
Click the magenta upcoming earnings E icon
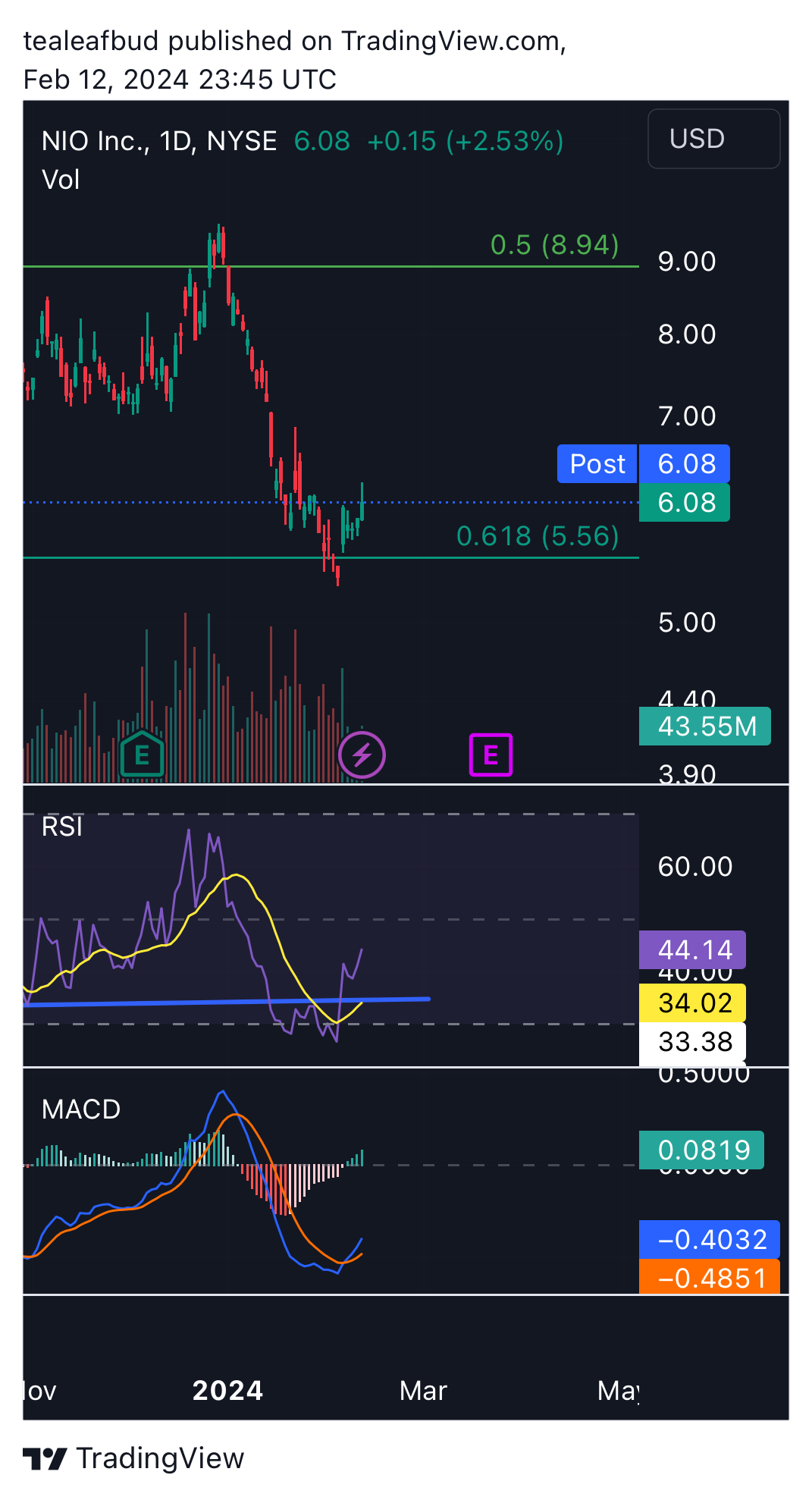click(x=491, y=755)
